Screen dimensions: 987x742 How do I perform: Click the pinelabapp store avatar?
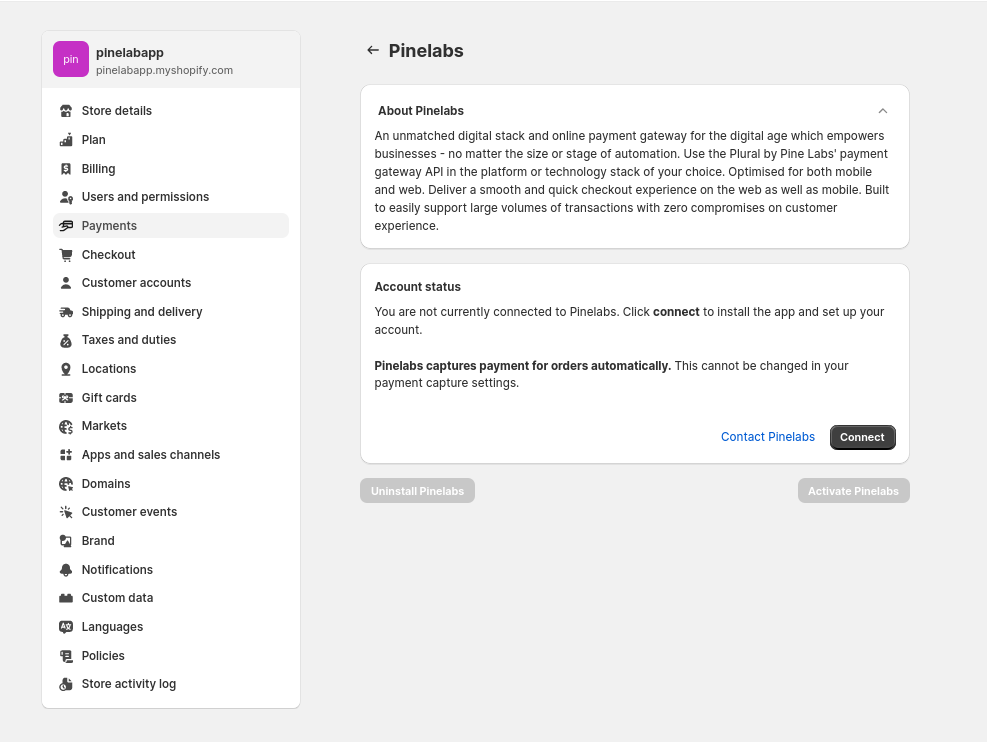70,59
